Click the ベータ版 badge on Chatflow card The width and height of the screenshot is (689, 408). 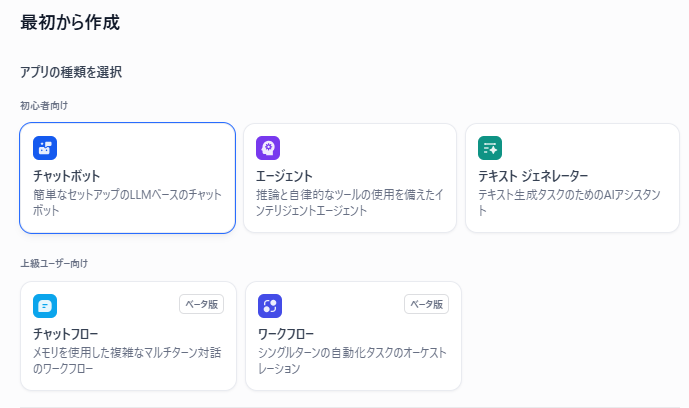coord(202,304)
